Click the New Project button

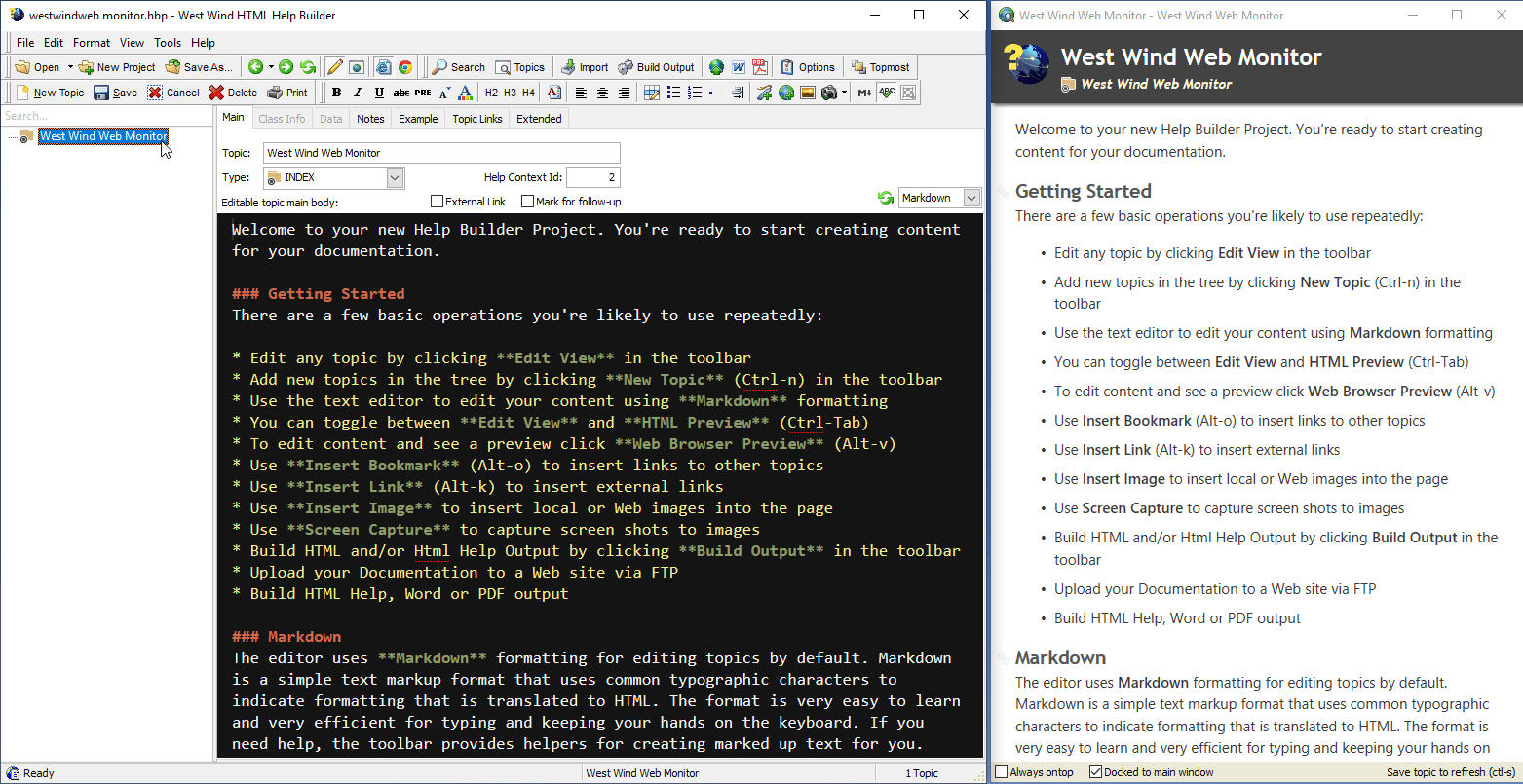117,67
